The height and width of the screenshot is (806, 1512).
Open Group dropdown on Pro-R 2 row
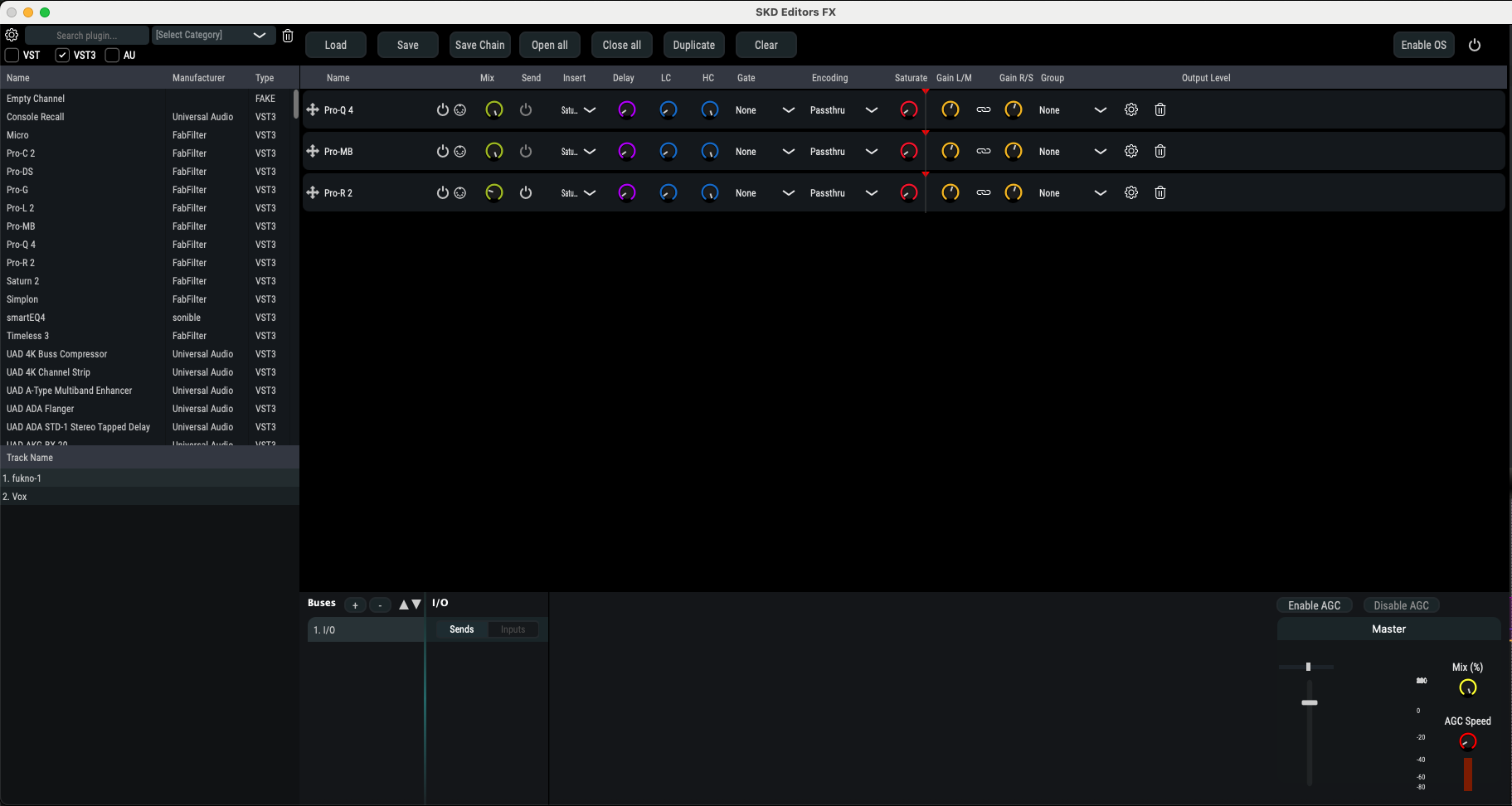click(1073, 192)
